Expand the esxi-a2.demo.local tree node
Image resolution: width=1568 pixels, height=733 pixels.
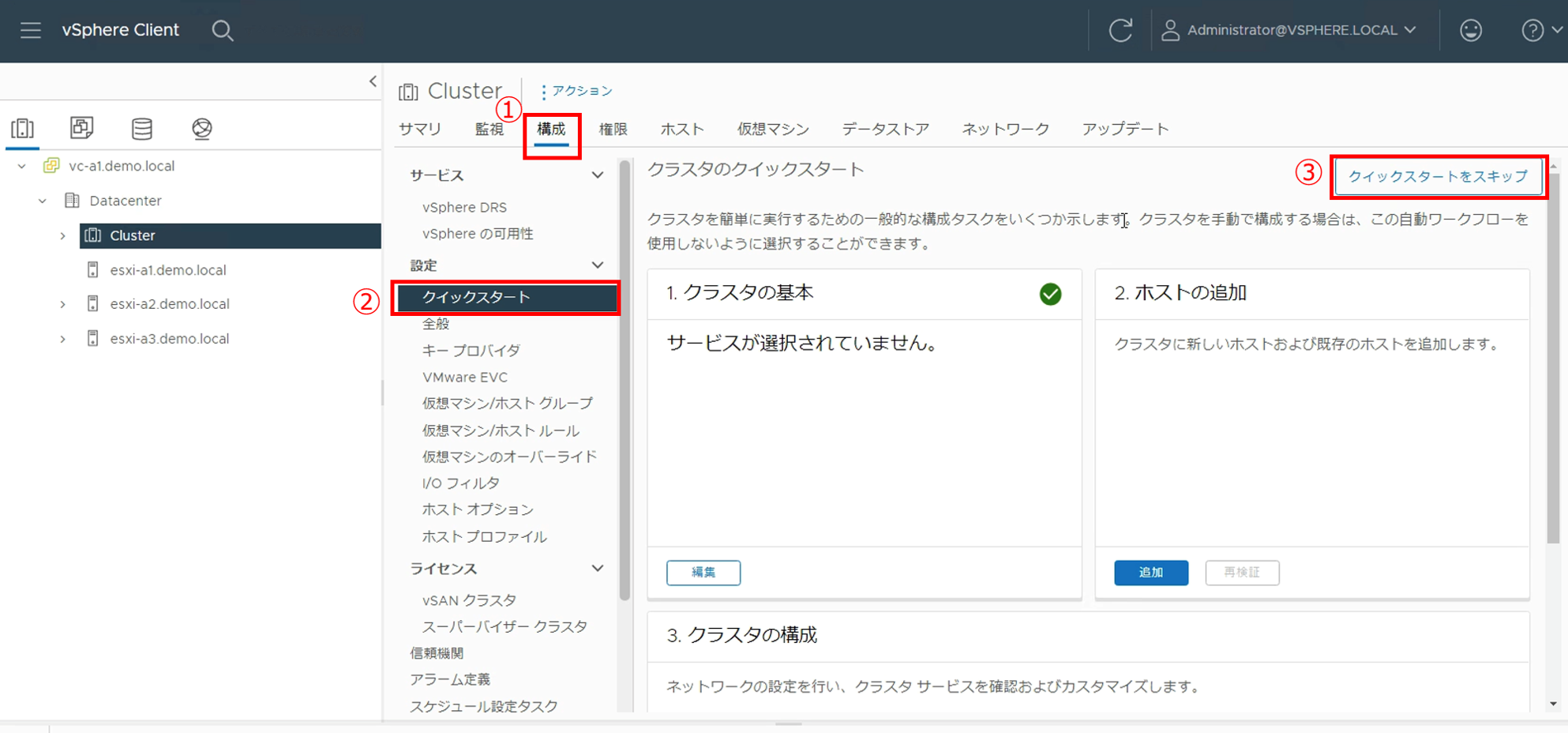point(63,304)
